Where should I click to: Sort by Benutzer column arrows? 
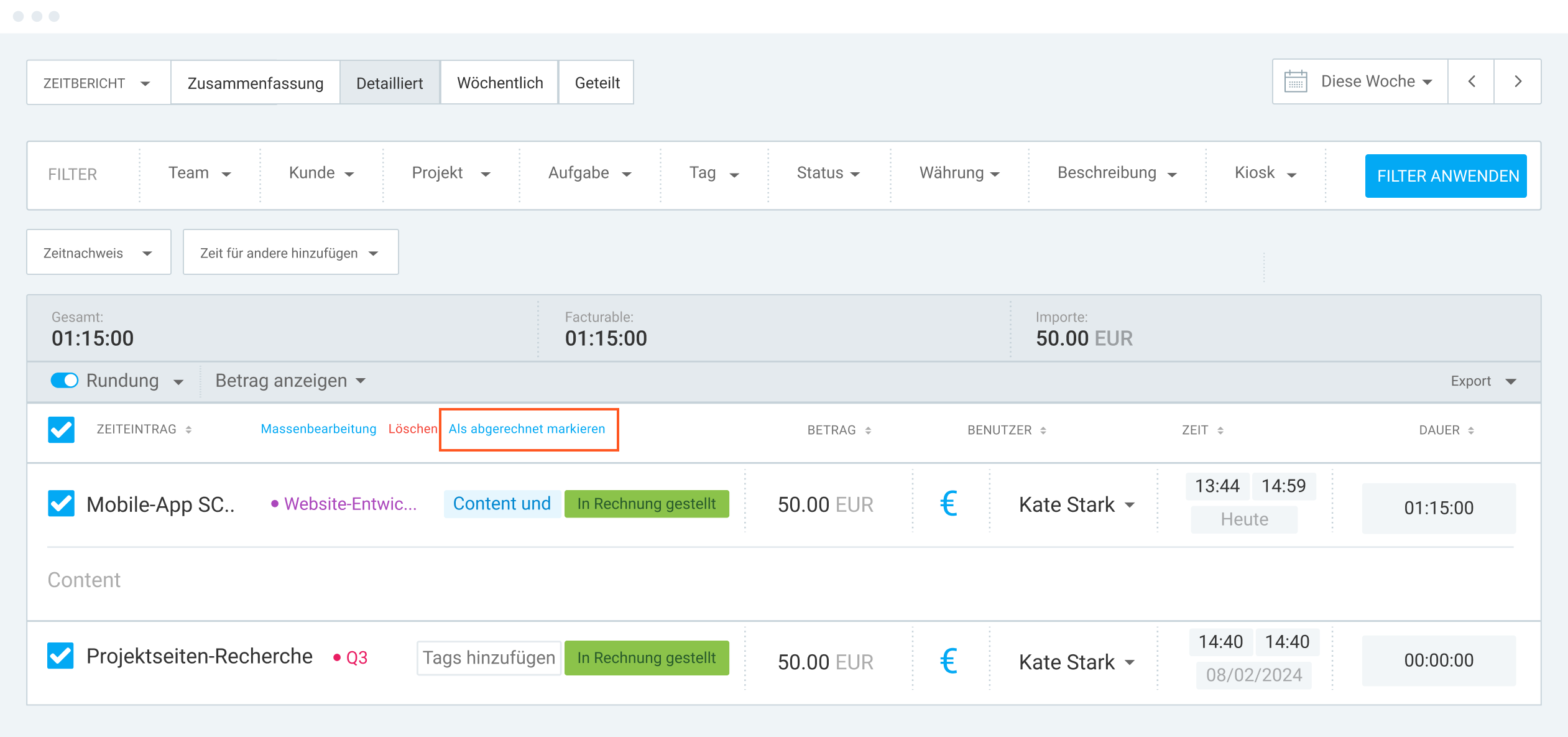[x=1043, y=430]
